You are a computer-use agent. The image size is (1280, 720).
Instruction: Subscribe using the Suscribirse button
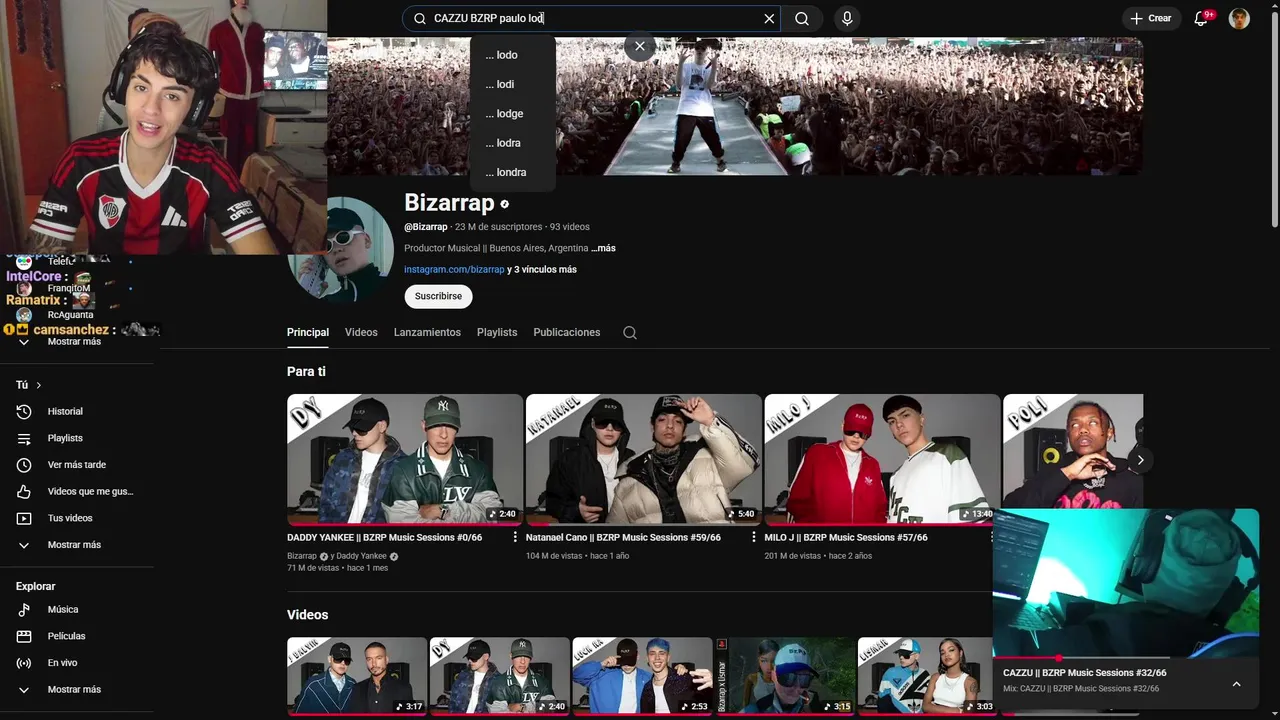coord(438,296)
